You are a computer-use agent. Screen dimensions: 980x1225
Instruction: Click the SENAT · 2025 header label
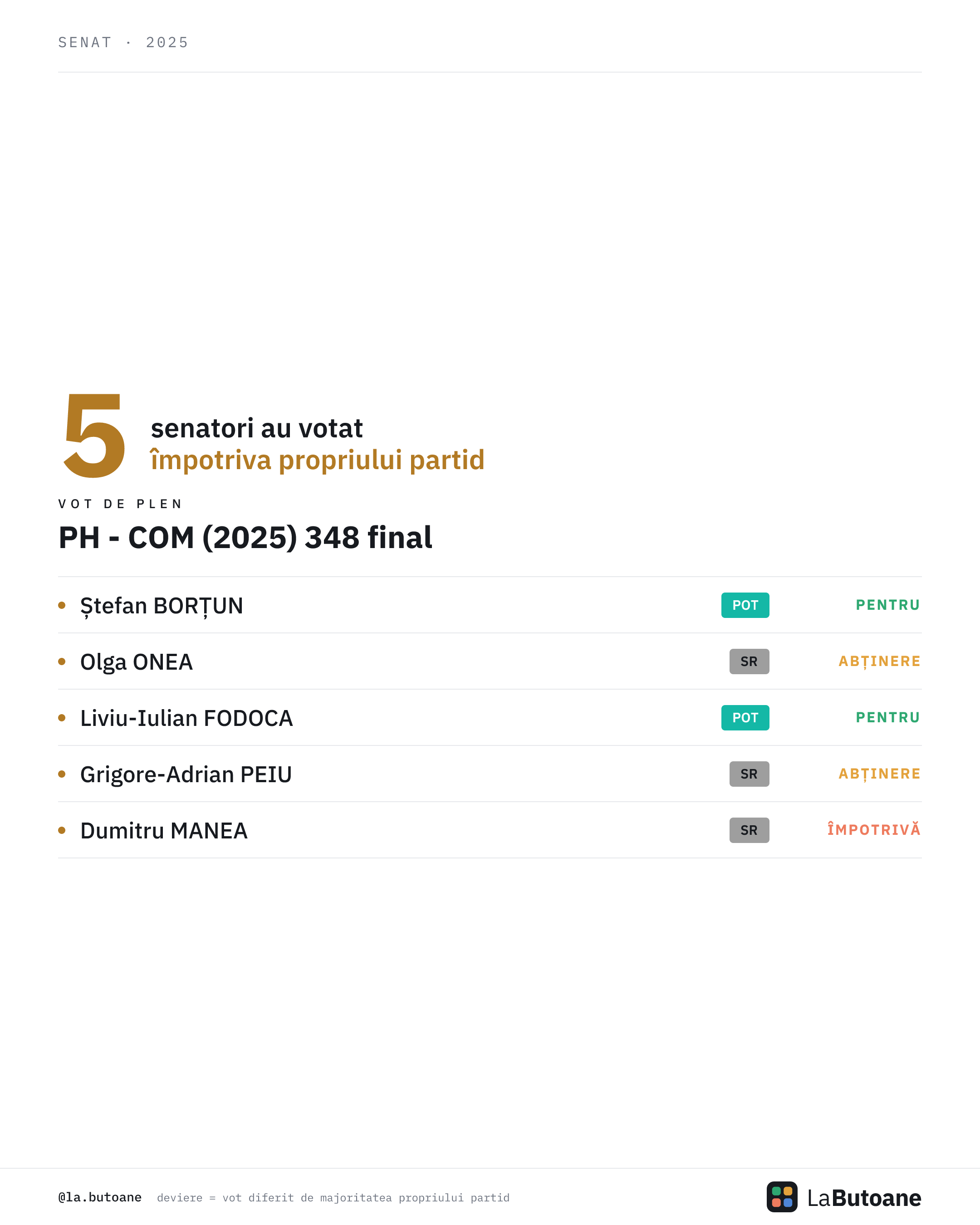point(122,43)
